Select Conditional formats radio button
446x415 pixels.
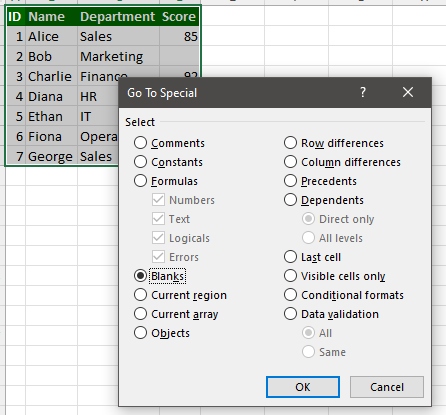(x=290, y=295)
